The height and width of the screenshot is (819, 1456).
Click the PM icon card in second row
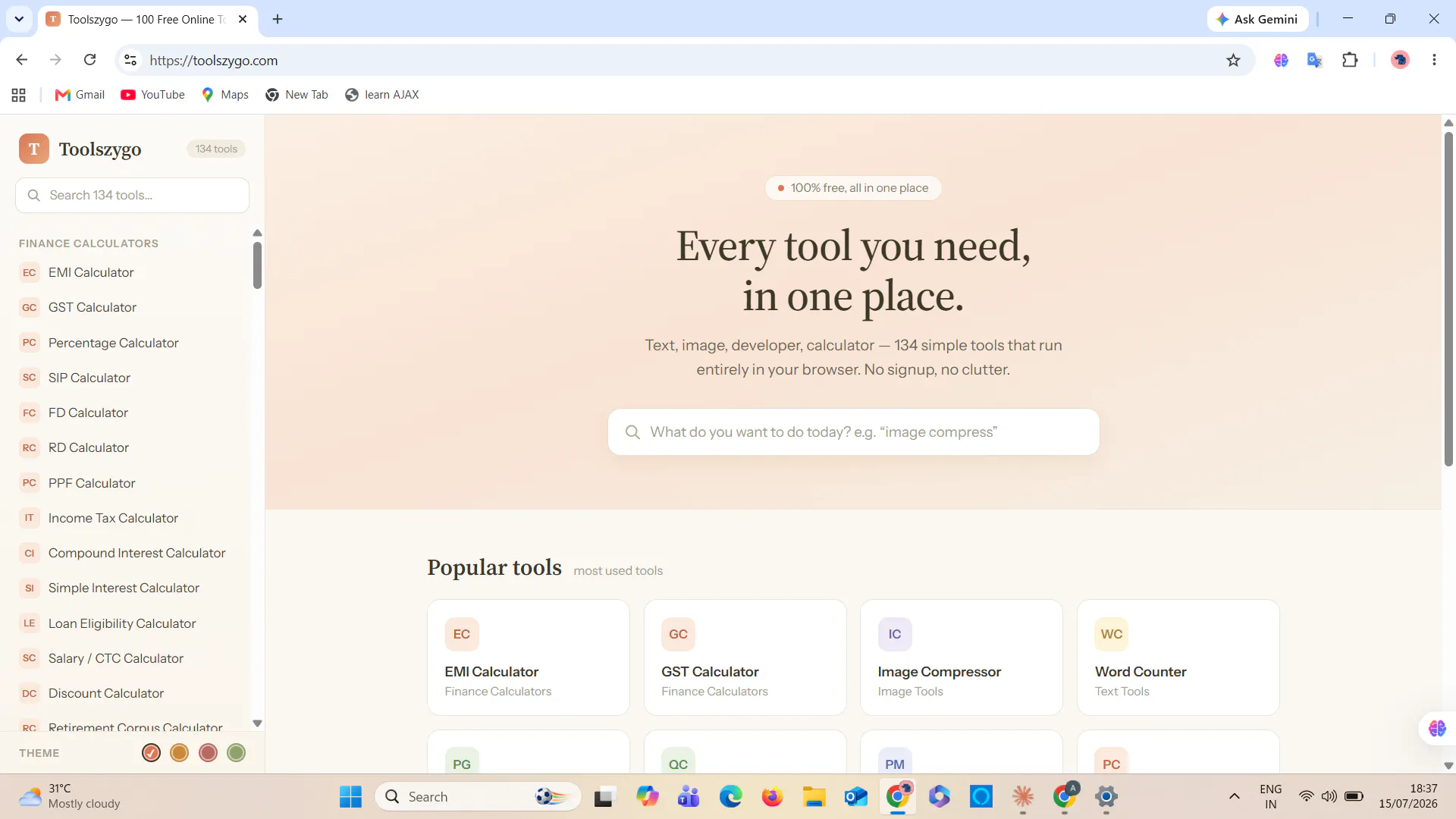click(x=961, y=752)
